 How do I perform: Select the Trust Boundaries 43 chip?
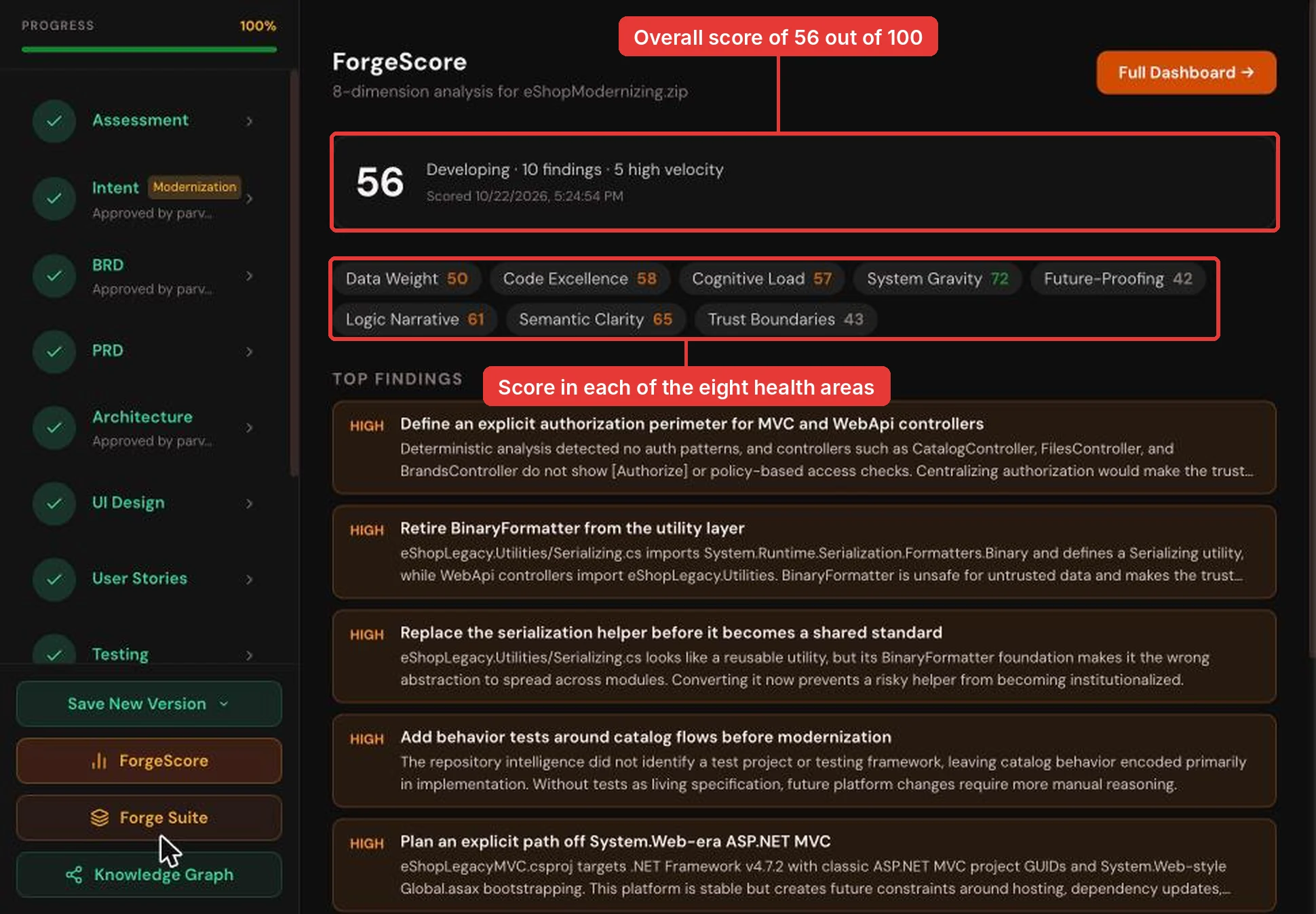[786, 319]
